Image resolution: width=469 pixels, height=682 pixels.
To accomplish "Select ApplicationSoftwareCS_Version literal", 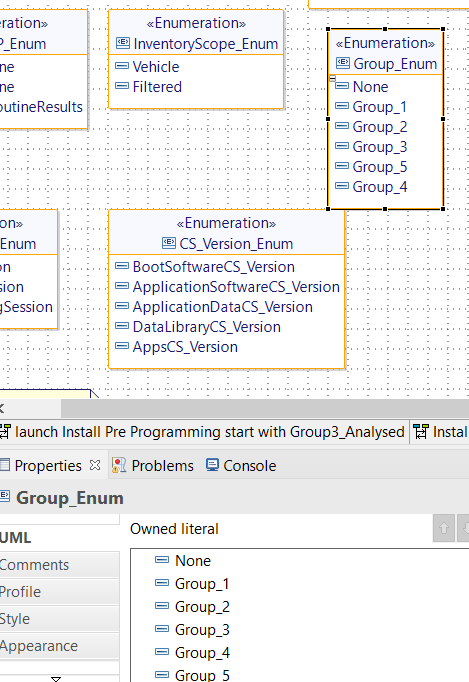I will 236,287.
